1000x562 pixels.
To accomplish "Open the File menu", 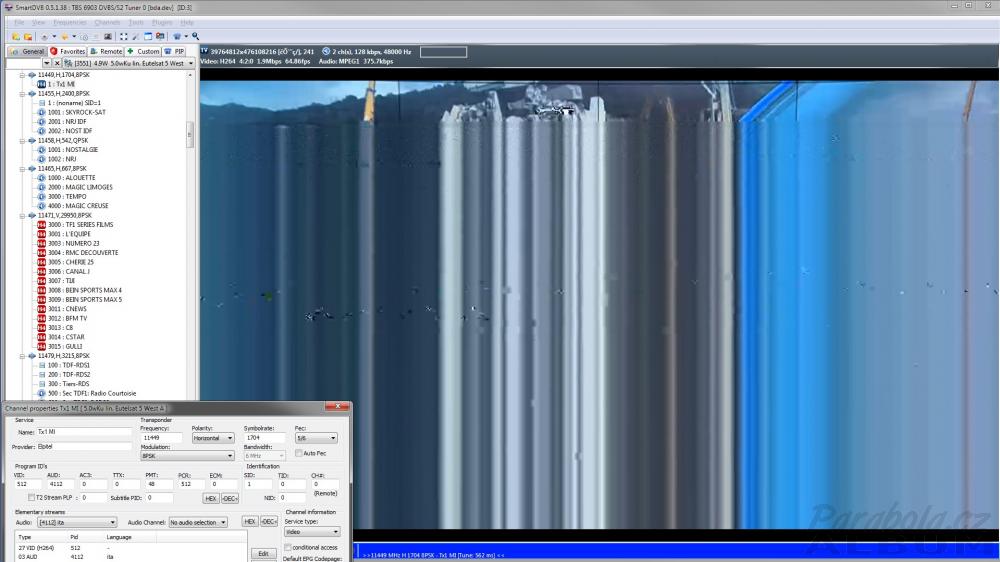I will click(19, 22).
